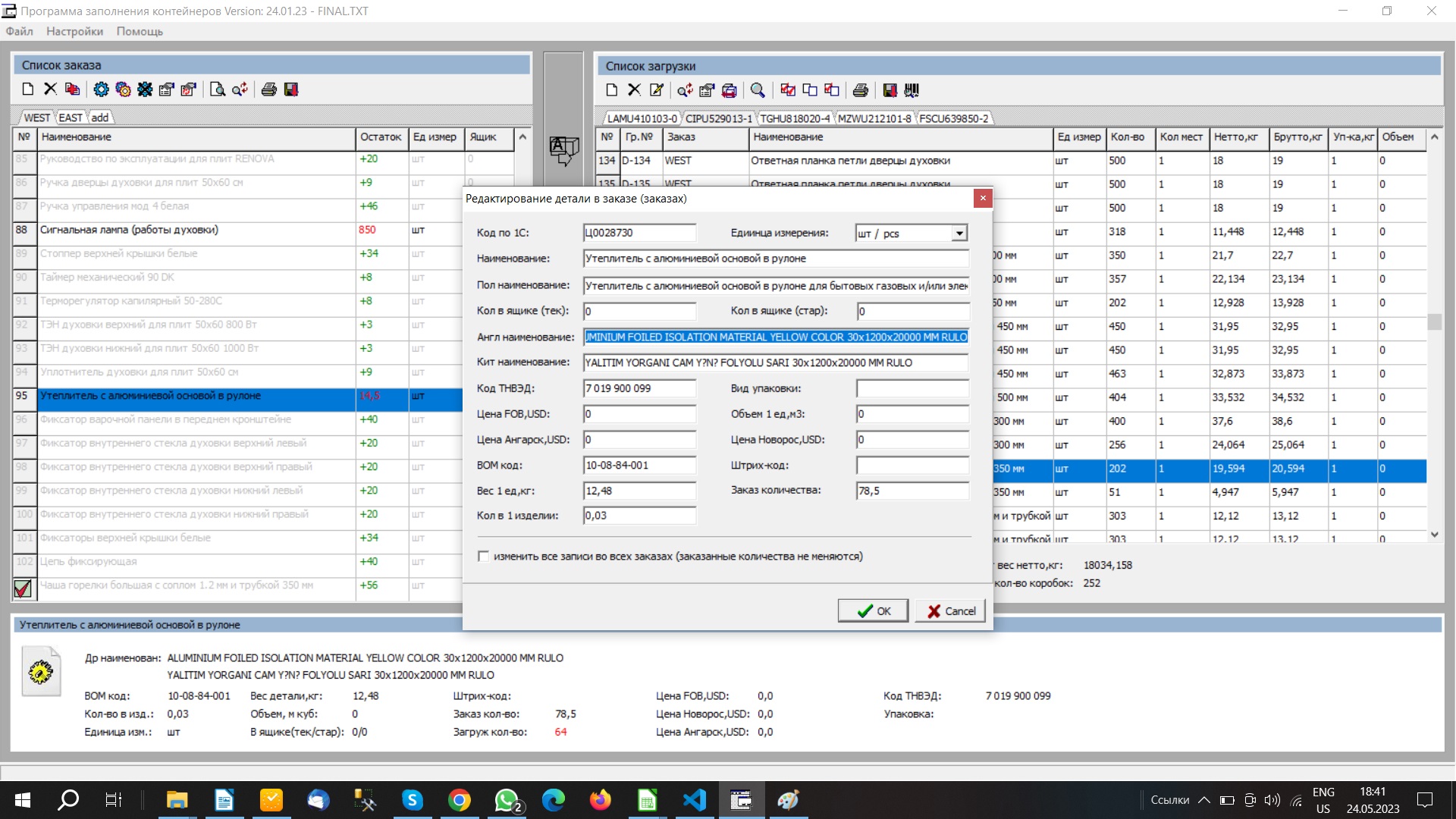1456x819 pixels.
Task: Enable изменить все записи во всех заказах
Action: pos(483,556)
